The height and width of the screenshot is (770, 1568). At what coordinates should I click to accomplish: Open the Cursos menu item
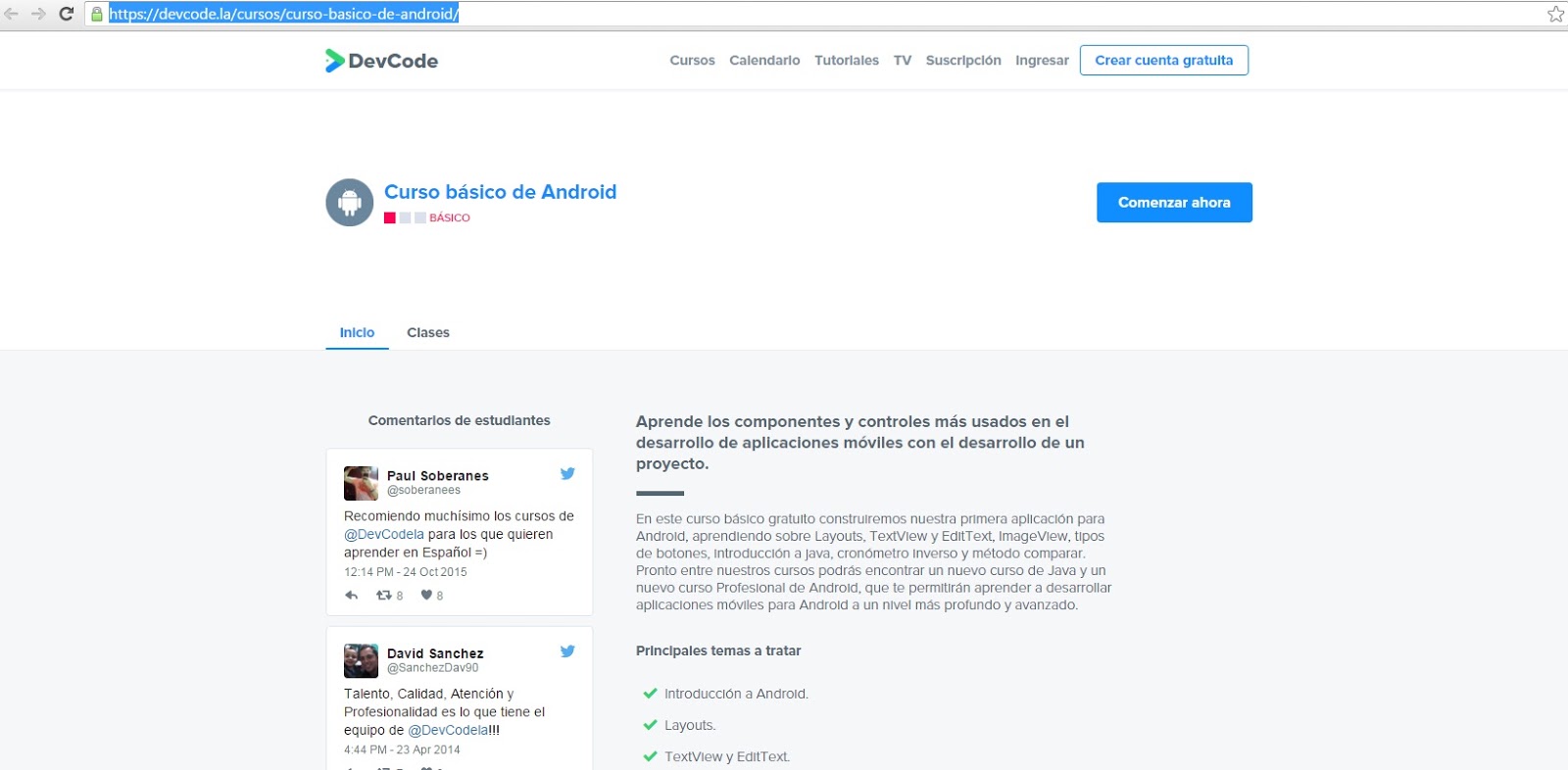[x=692, y=61]
